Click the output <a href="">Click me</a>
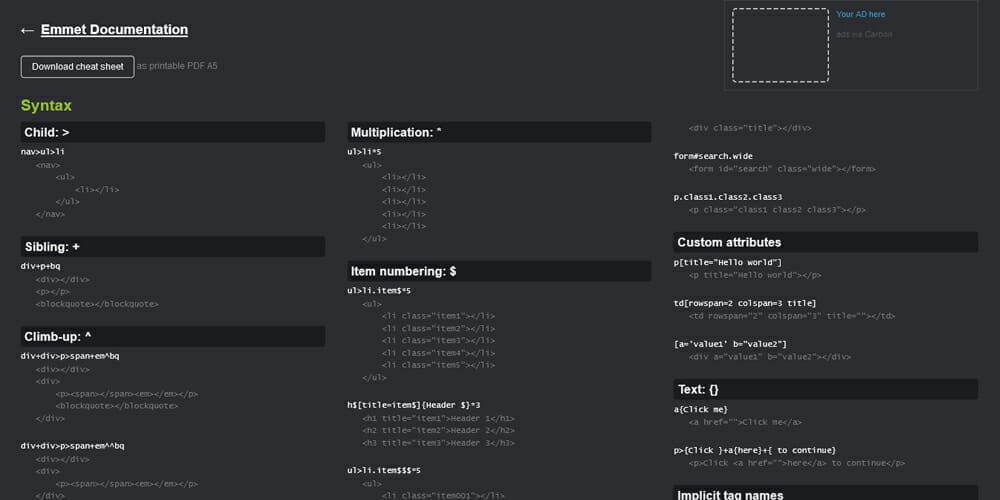This screenshot has width=1000, height=500. [745, 422]
